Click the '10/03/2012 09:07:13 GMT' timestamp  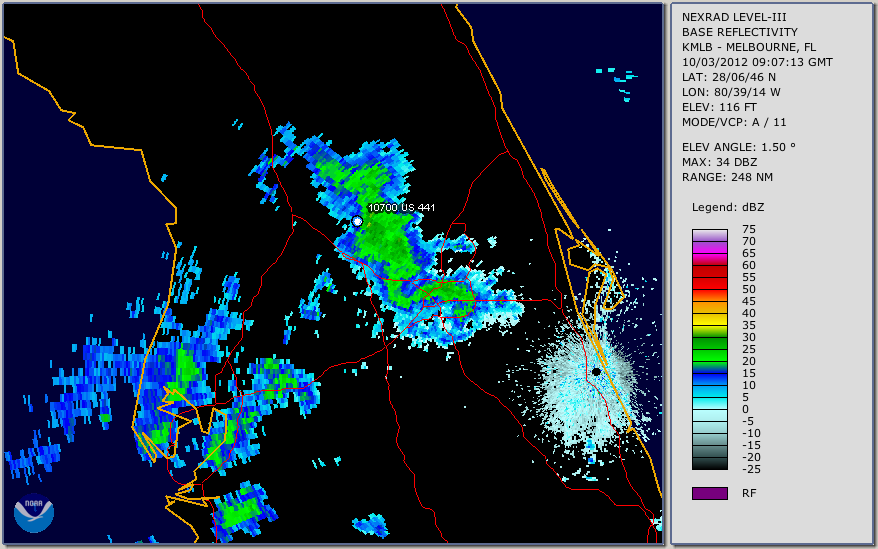click(x=757, y=62)
